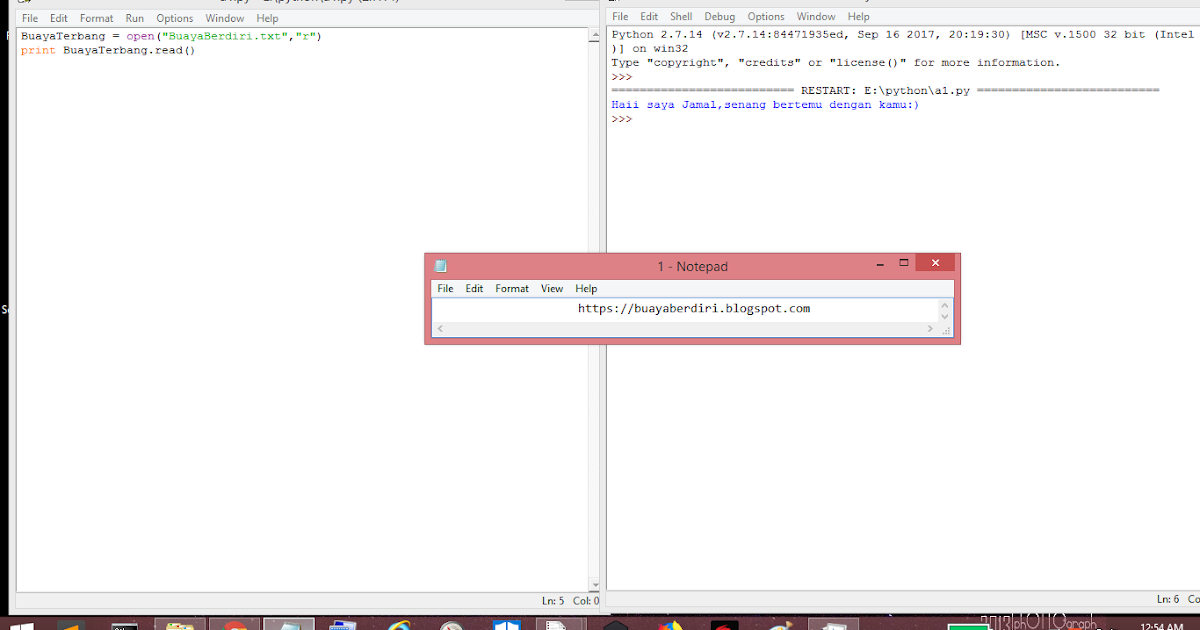Open the View menu in Notepad
This screenshot has height=630, width=1200.
coord(552,288)
